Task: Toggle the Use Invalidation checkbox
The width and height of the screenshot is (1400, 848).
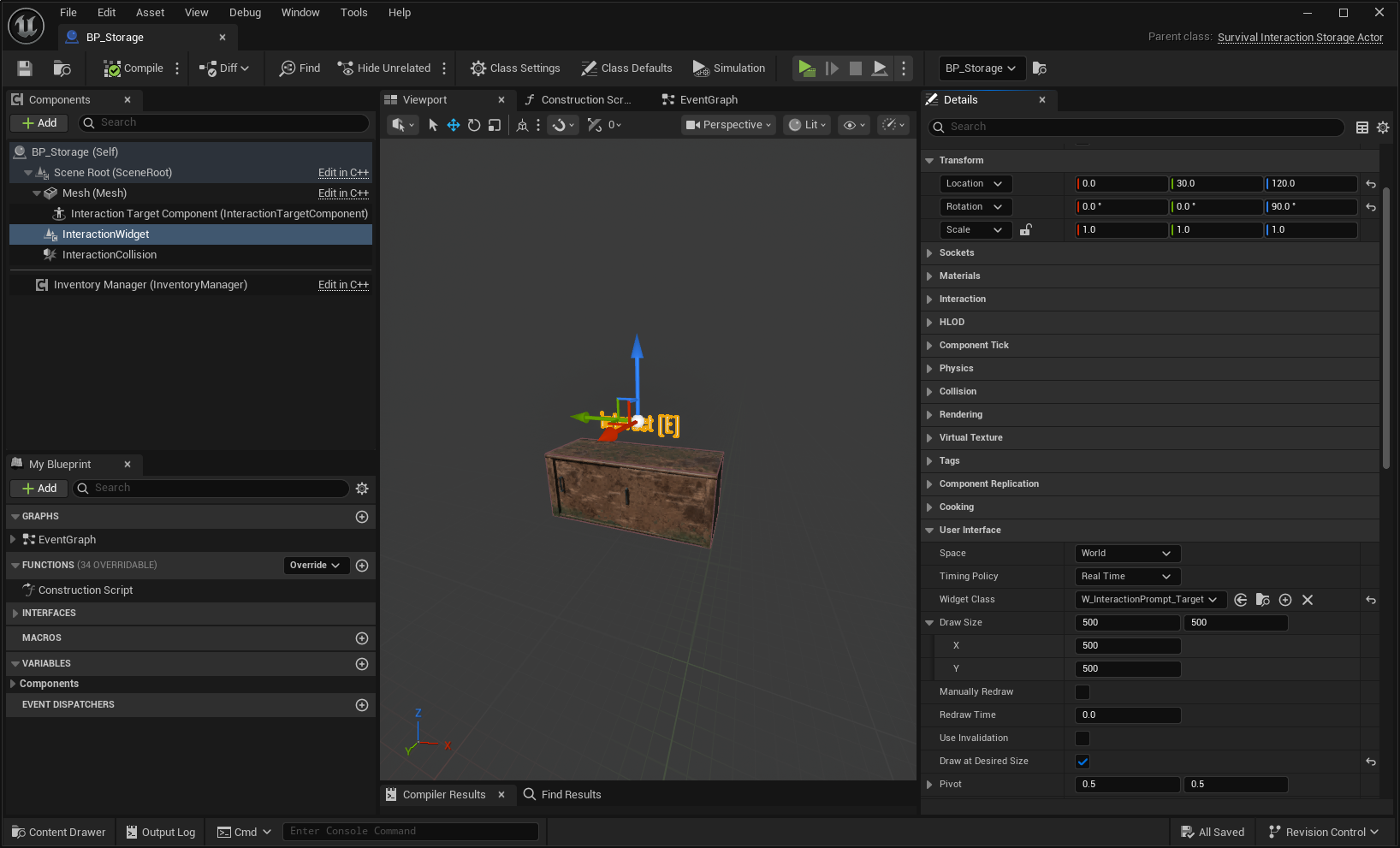Action: click(1083, 738)
